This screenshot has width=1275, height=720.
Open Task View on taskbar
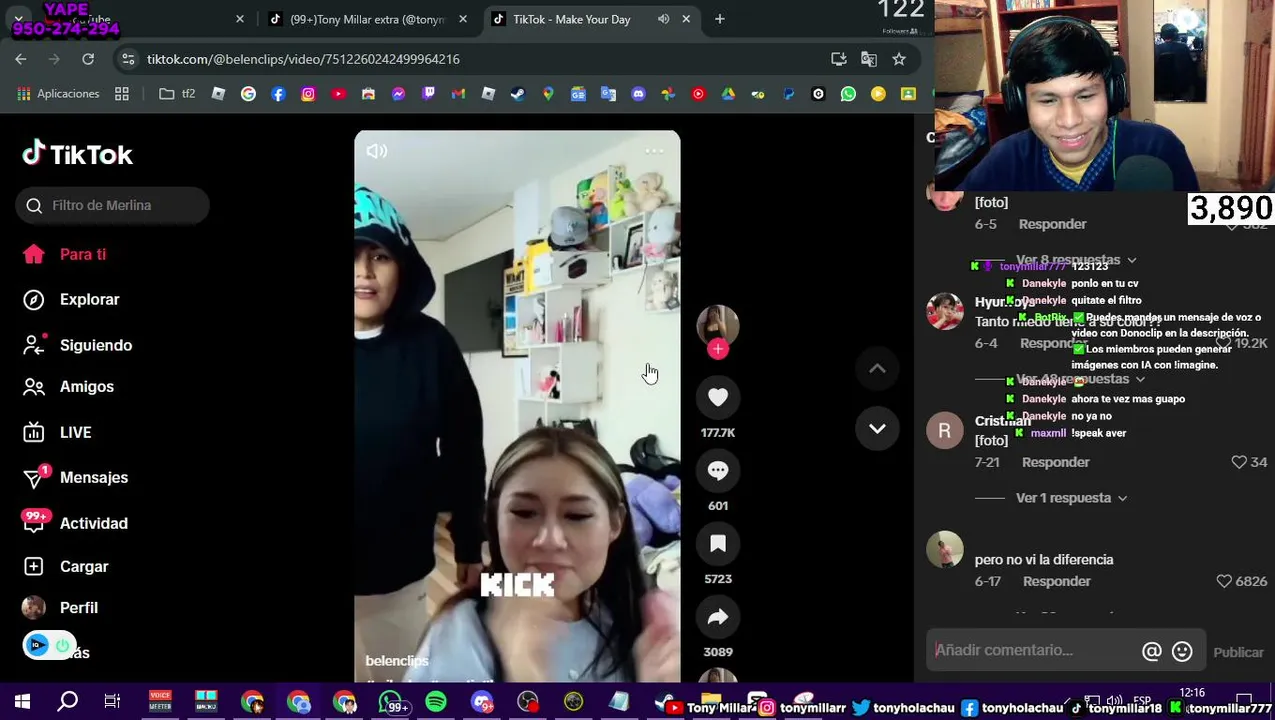tap(112, 702)
